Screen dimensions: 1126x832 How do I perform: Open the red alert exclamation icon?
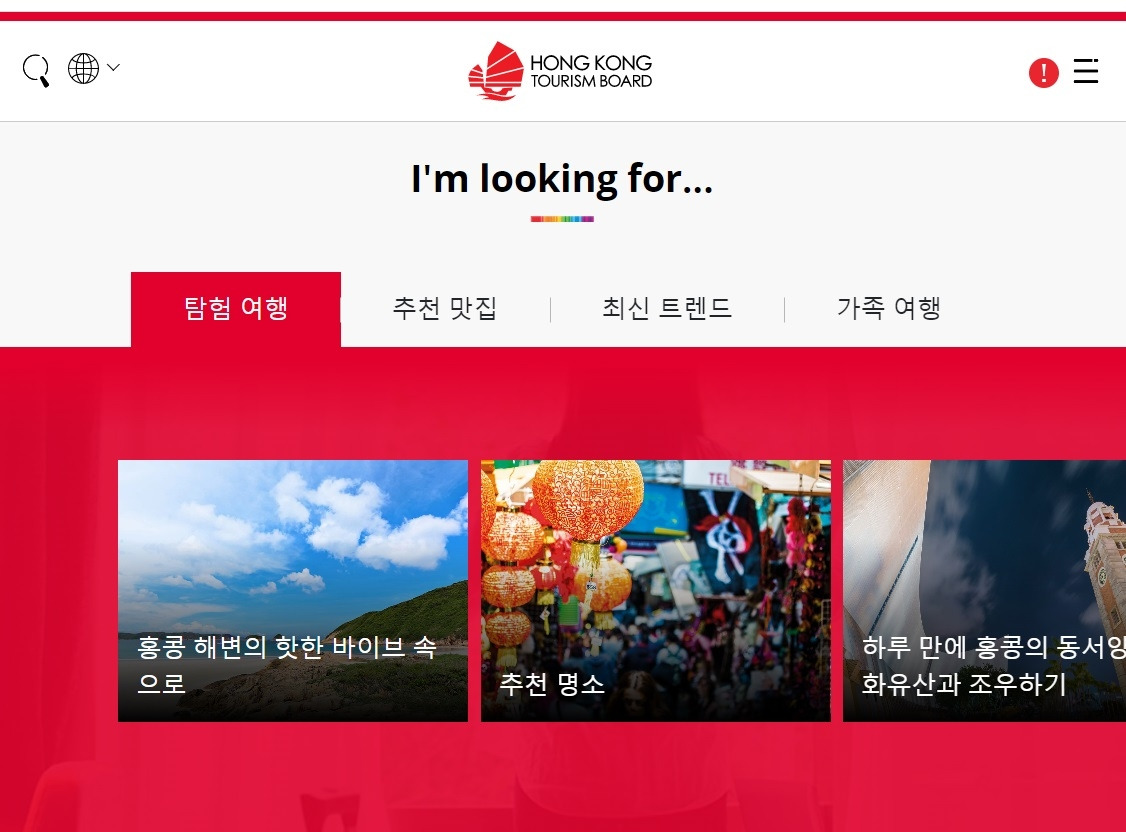pos(1043,73)
